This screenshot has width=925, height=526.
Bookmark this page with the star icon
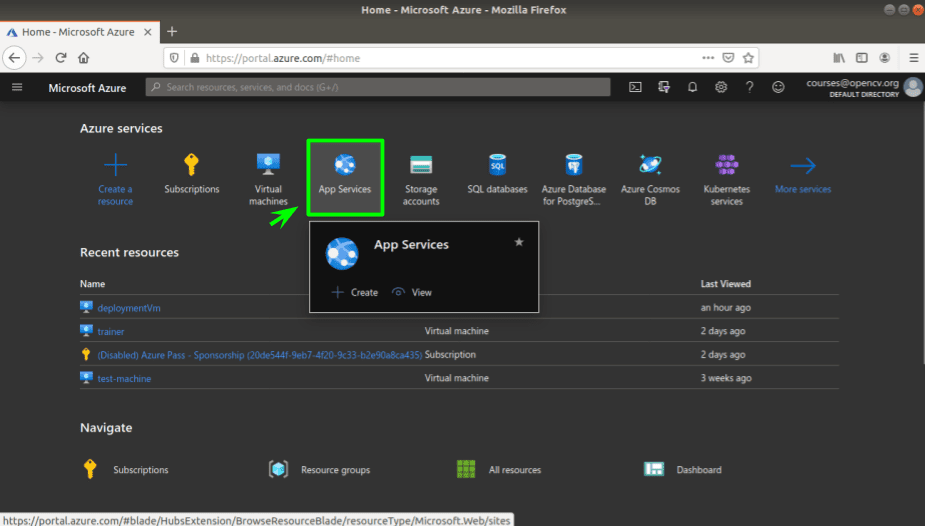click(x=748, y=58)
